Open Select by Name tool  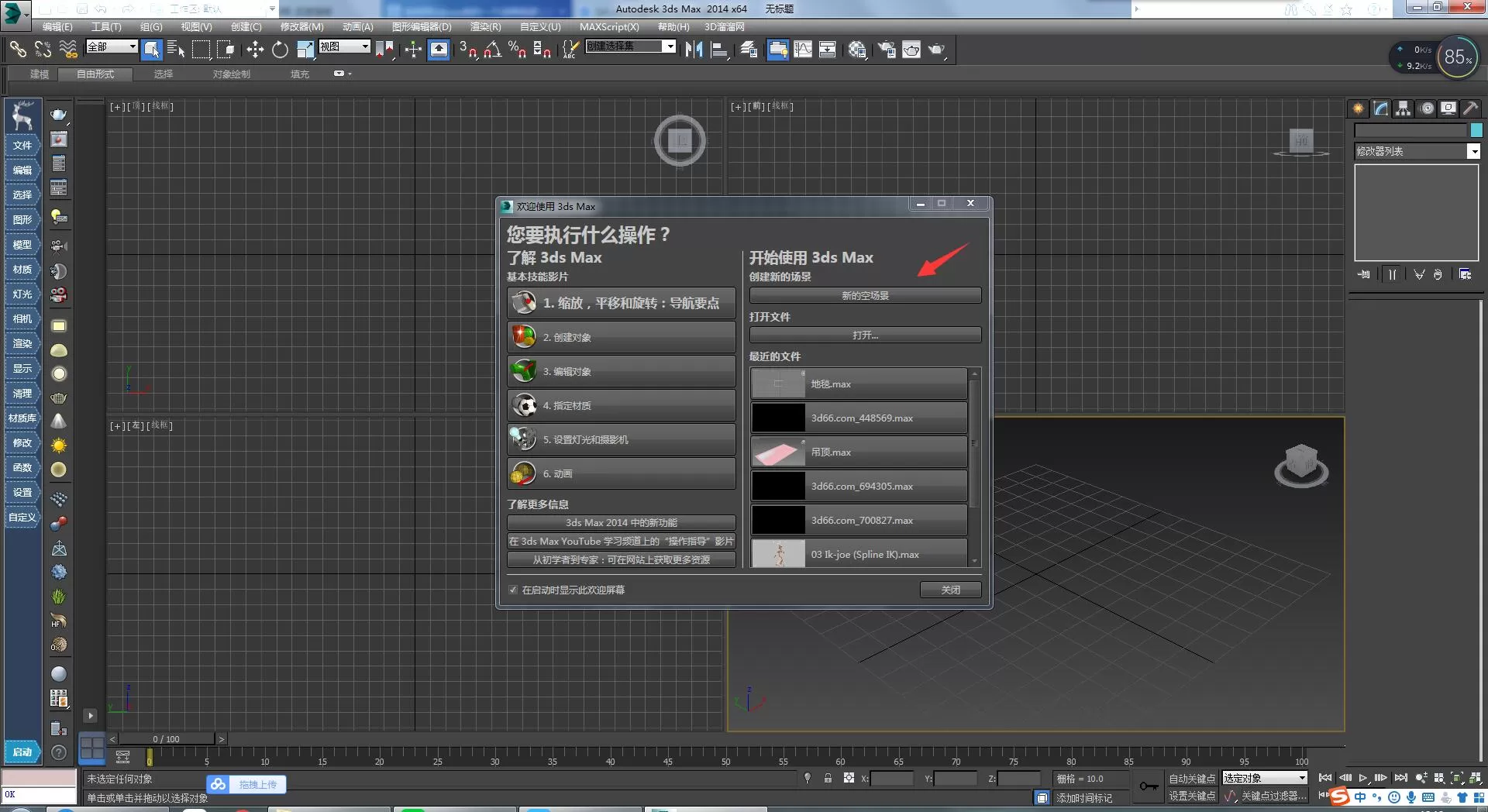tap(176, 50)
